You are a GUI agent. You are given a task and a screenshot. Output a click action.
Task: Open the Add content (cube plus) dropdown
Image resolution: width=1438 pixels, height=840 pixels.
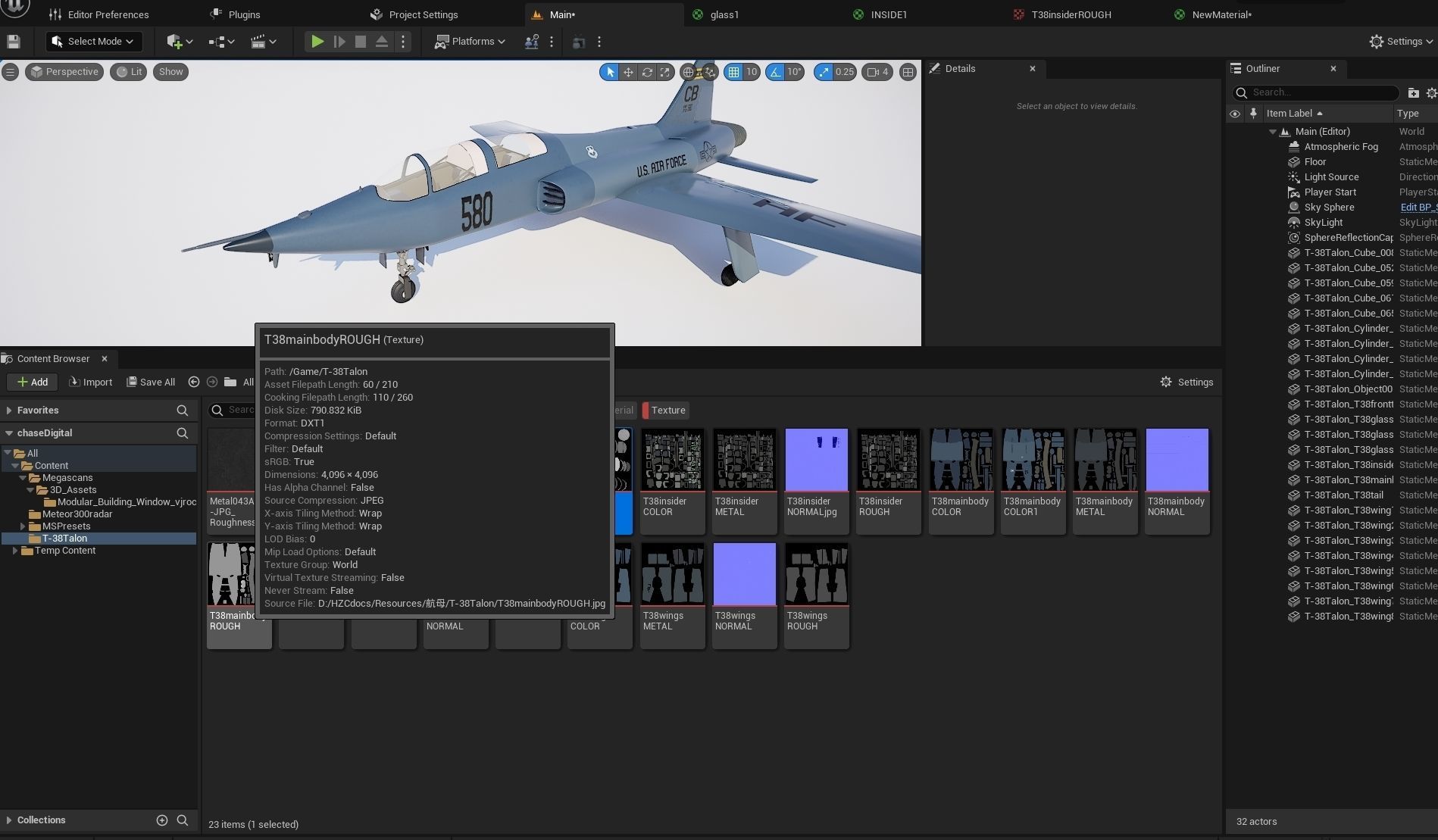(180, 42)
